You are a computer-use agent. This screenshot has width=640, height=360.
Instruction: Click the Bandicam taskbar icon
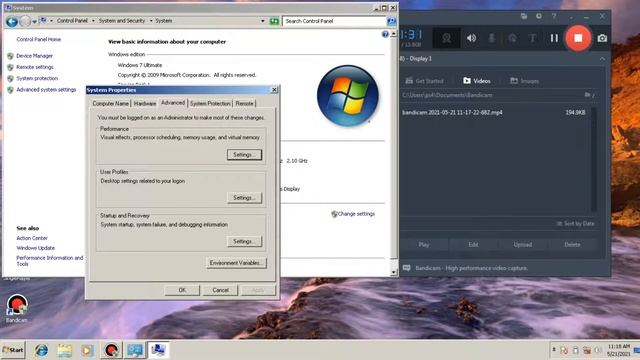coord(111,350)
